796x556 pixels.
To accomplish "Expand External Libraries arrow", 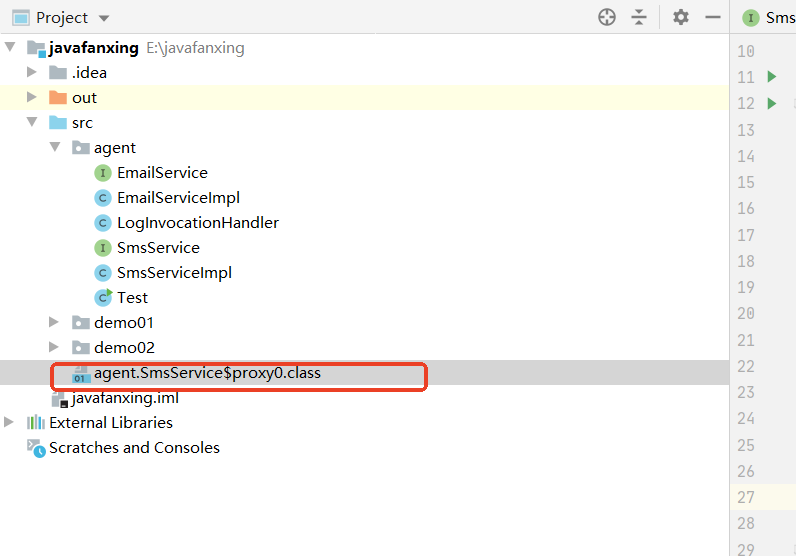I will click(x=9, y=422).
